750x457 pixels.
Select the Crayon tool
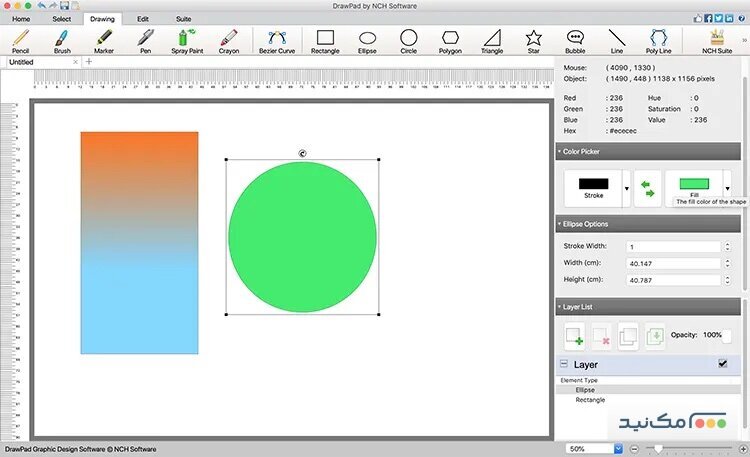coord(229,41)
